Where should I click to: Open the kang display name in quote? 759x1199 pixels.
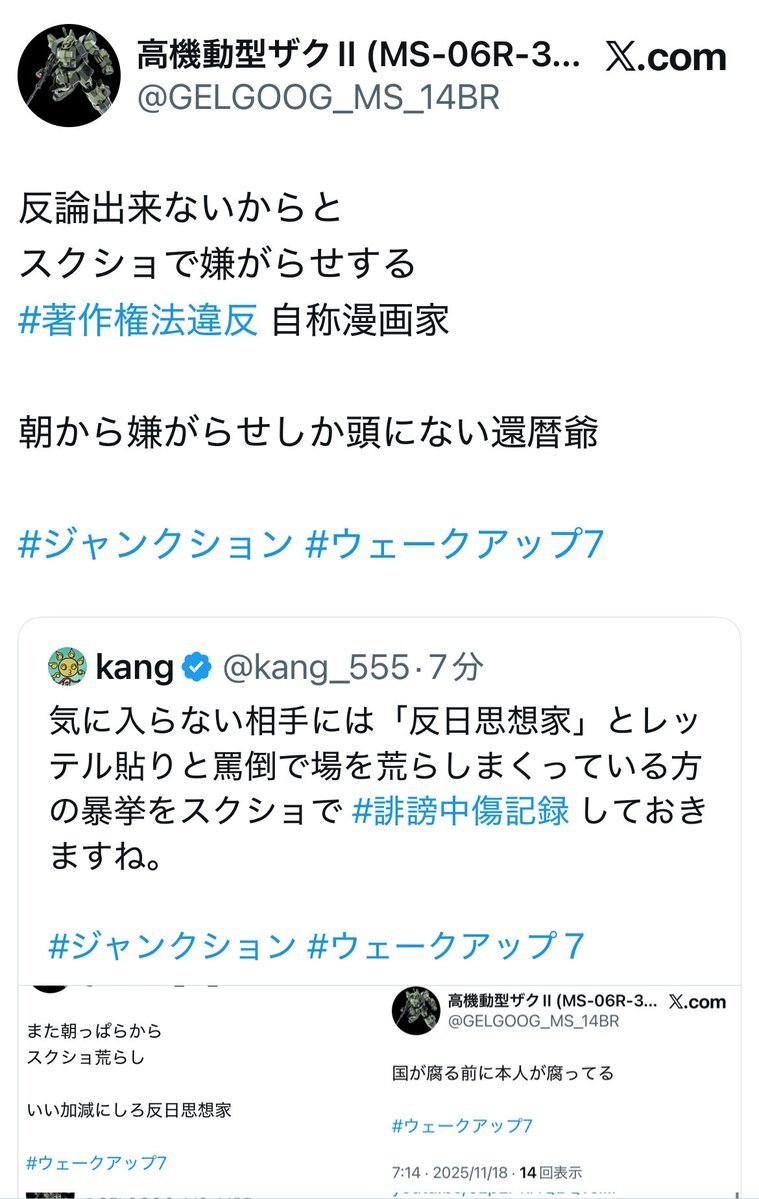click(x=134, y=667)
